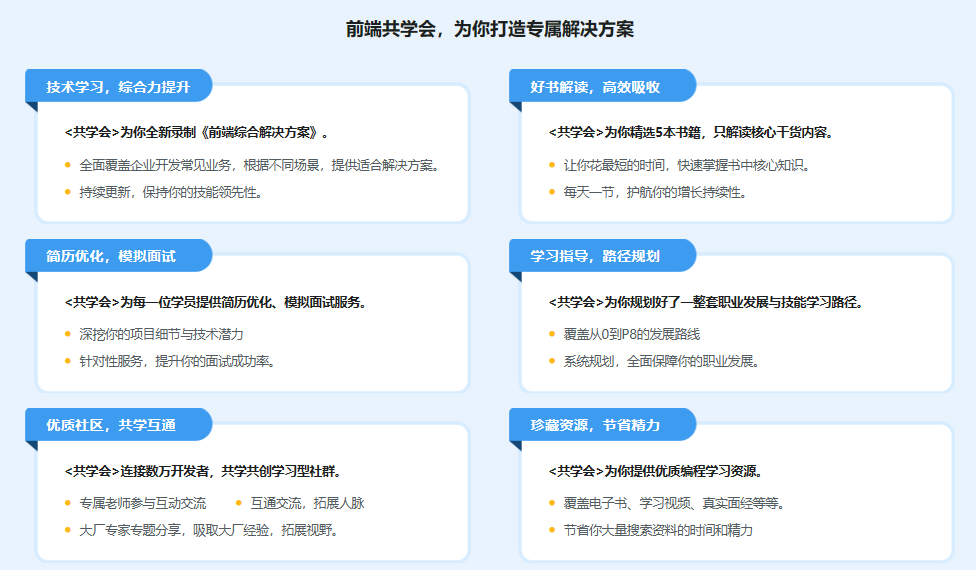Click the 简历优化，模拟面试 card label
Image resolution: width=976 pixels, height=570 pixels.
(x=111, y=256)
